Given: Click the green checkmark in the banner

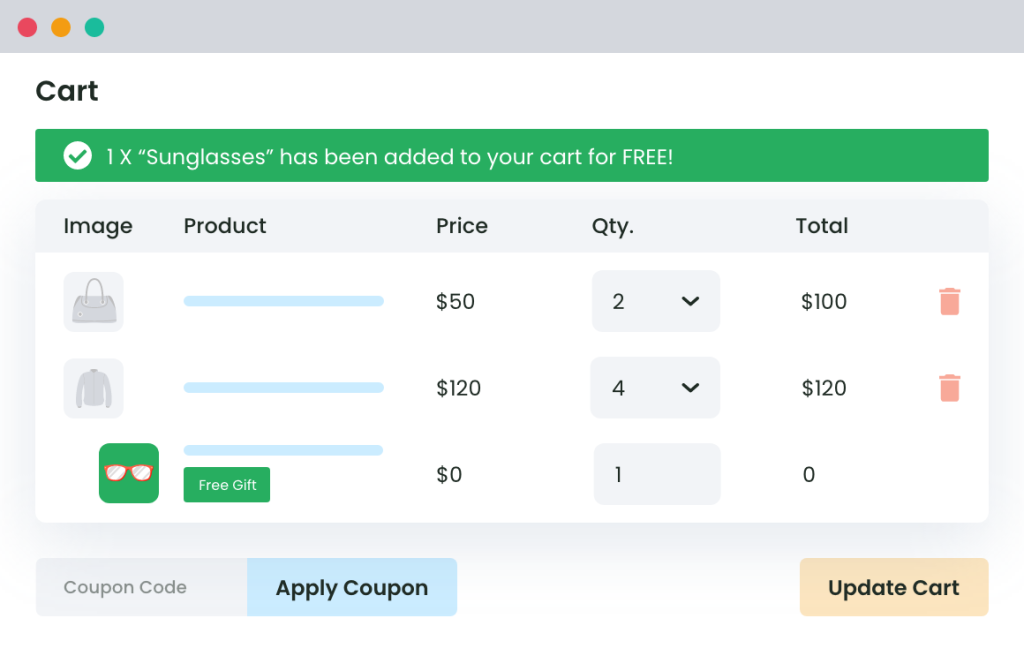Looking at the screenshot, I should pos(77,156).
